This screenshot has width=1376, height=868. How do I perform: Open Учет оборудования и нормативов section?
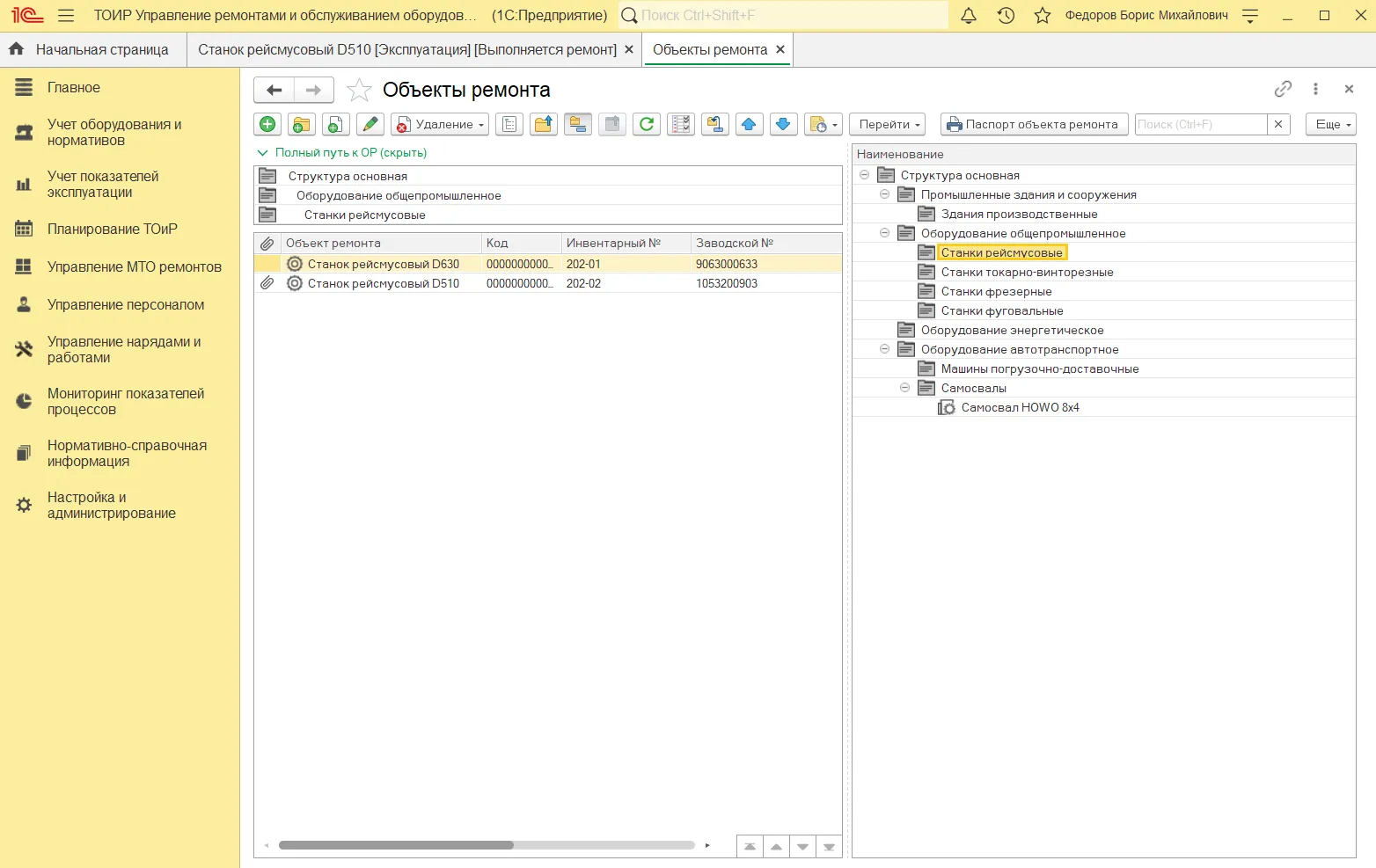114,133
